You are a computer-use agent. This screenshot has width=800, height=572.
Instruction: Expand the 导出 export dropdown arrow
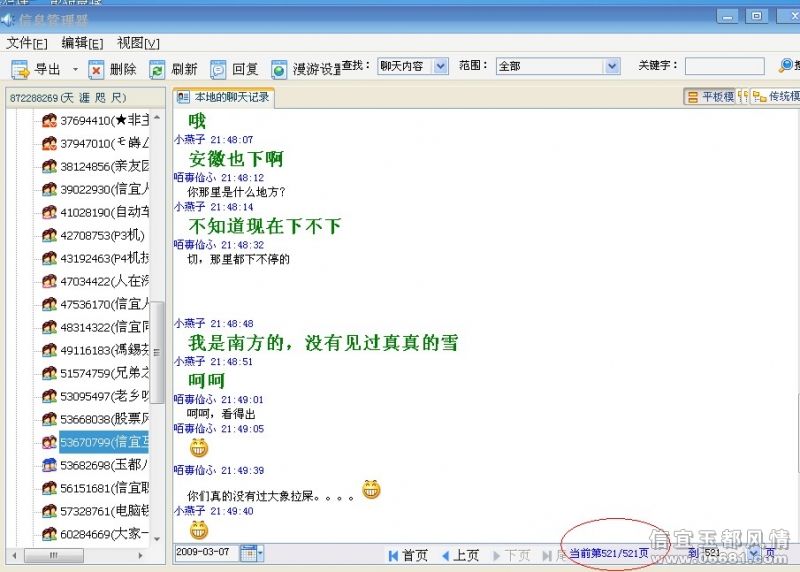point(76,69)
